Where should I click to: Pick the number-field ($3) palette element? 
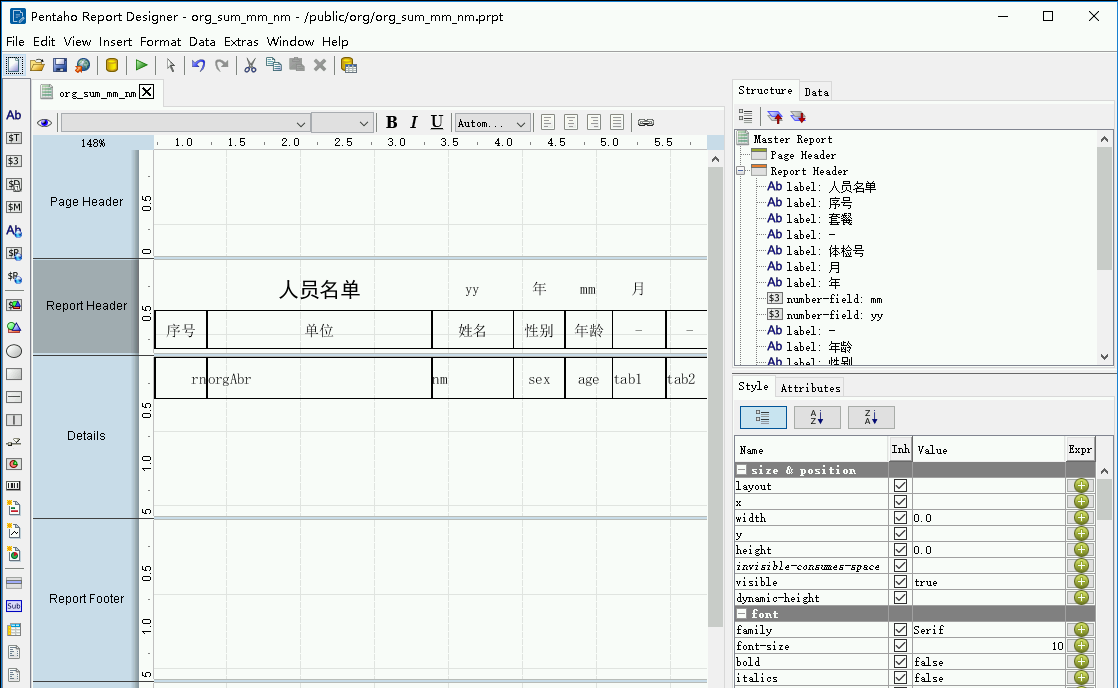click(14, 161)
